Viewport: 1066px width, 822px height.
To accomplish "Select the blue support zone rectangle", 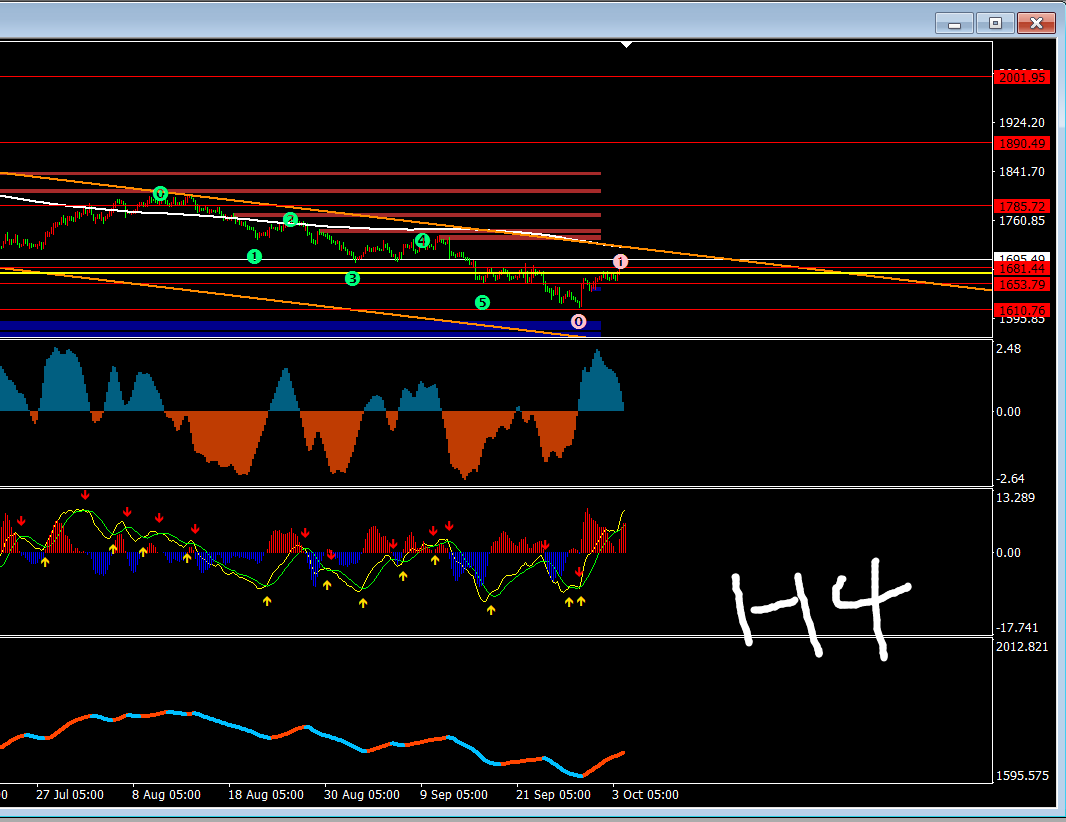I will 300,325.
